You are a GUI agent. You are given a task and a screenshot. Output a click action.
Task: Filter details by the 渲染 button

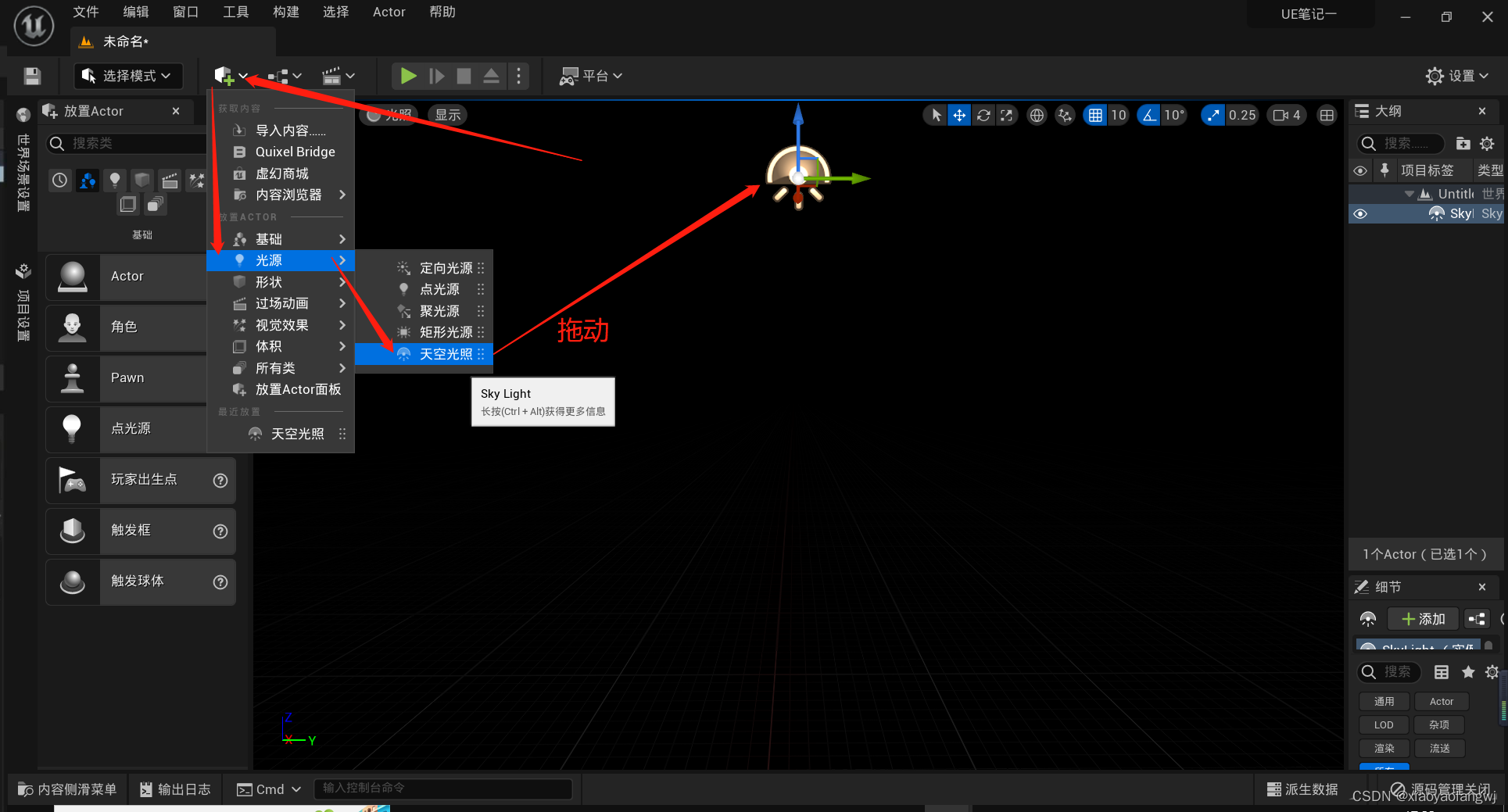tap(1384, 749)
